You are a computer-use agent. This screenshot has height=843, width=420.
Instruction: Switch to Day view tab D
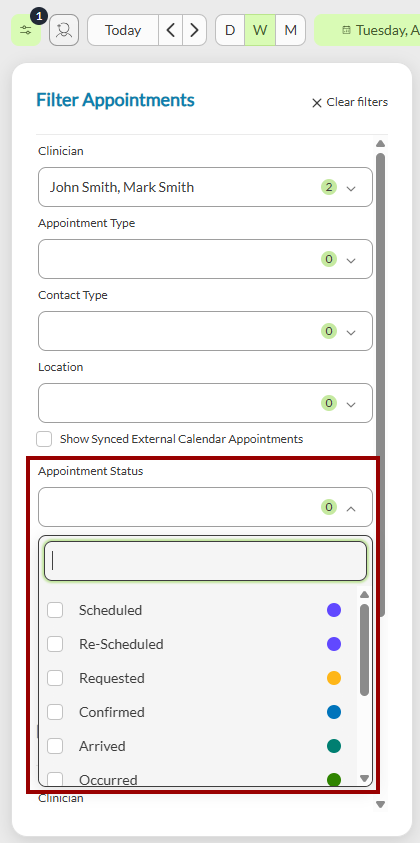(230, 30)
